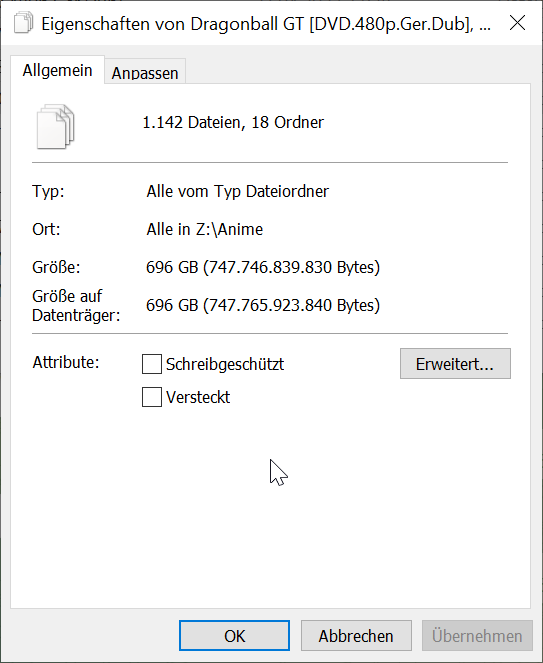The image size is (543, 663).
Task: Close the Eigenschaften dialog with X
Action: click(517, 23)
